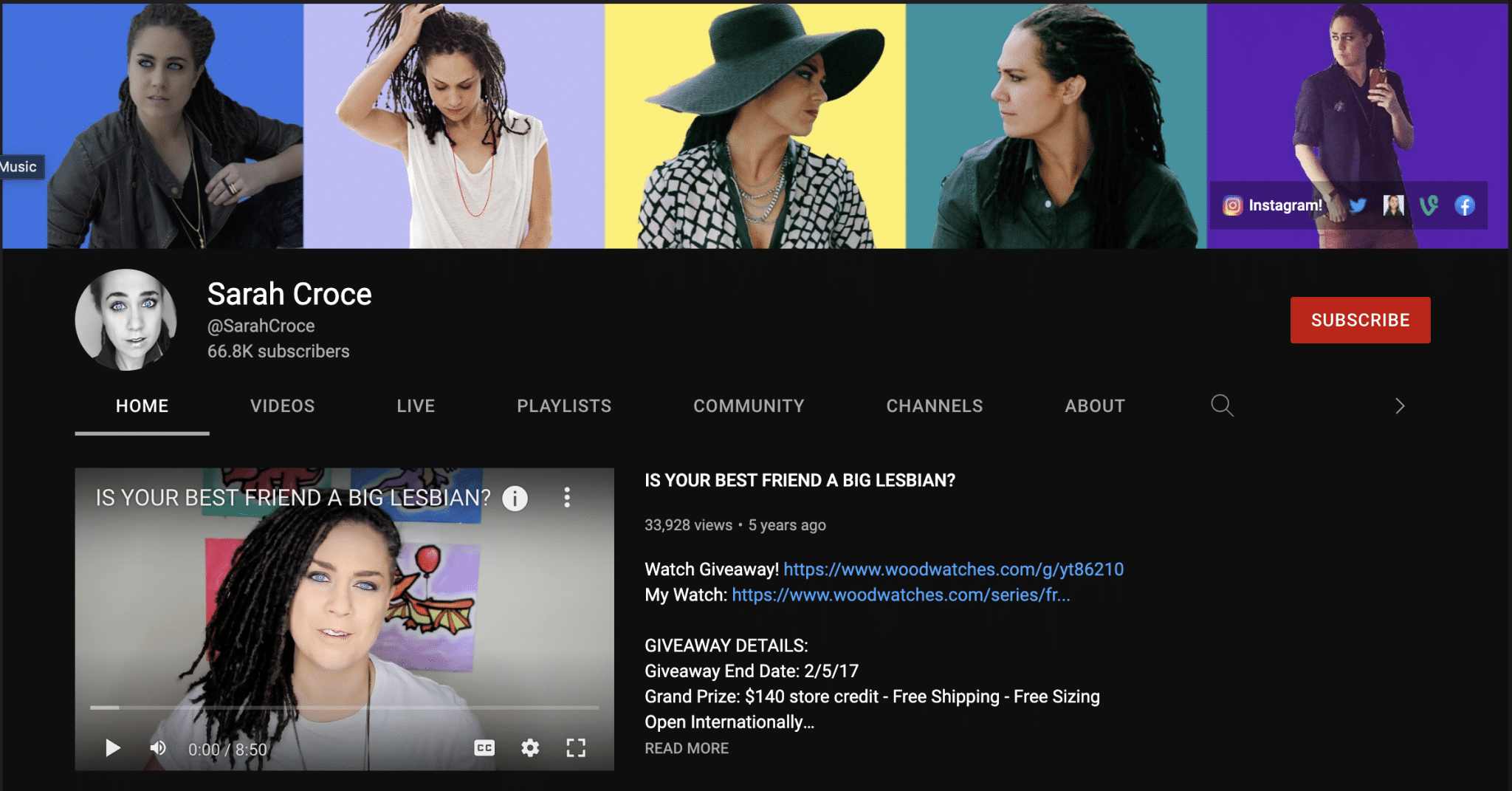Image resolution: width=1512 pixels, height=791 pixels.
Task: Seek using the video progress bar
Action: pyautogui.click(x=344, y=707)
